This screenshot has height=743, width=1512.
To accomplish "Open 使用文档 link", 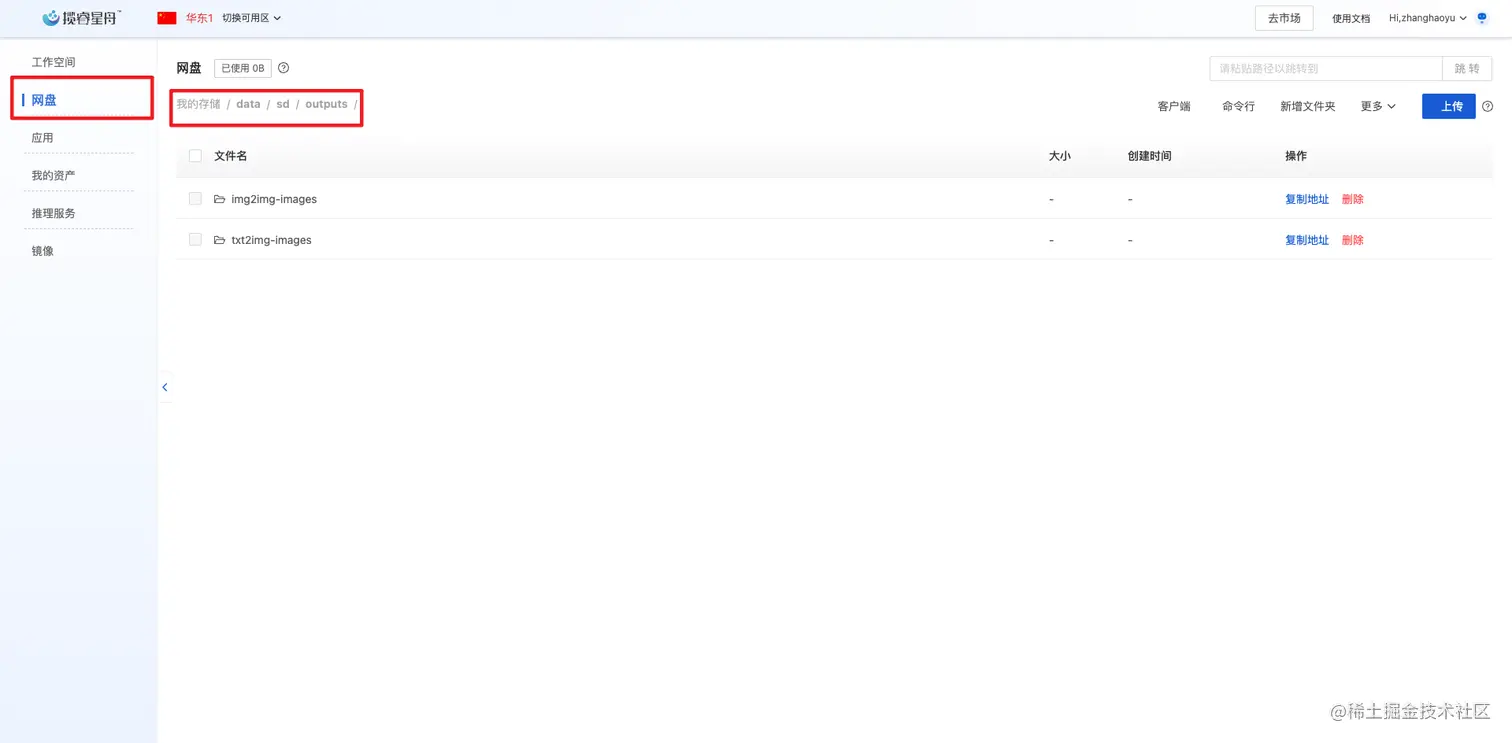I will point(1351,18).
